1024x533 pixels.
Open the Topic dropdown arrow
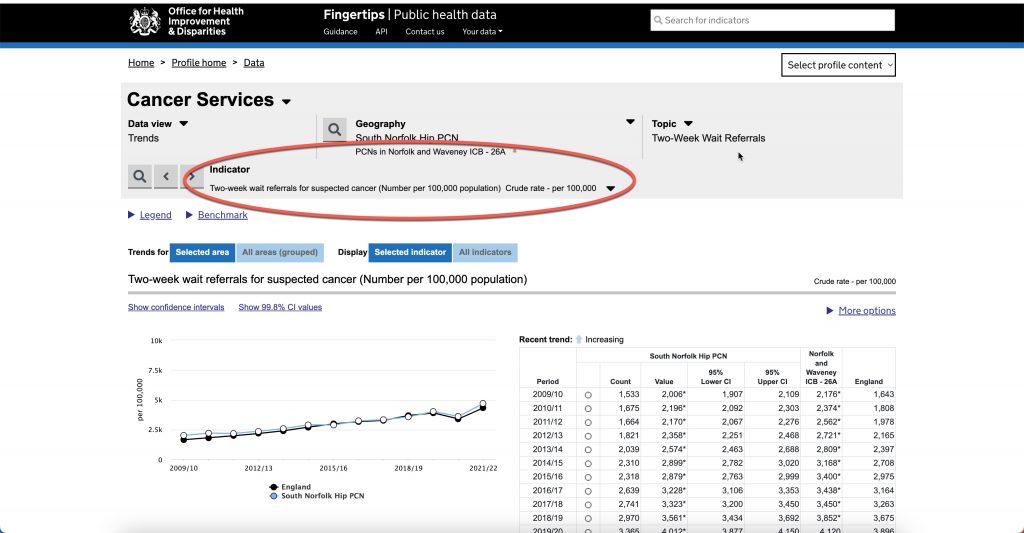tap(688, 123)
